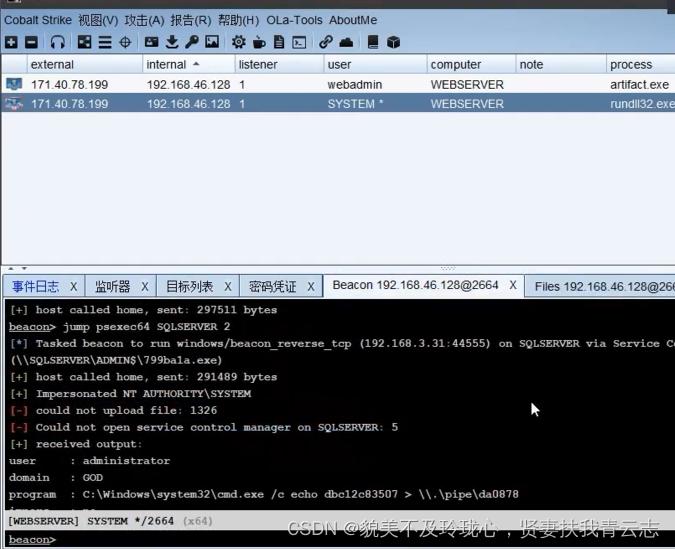This screenshot has width=675, height=549.
Task: Switch to target view crosshair icon
Action: [125, 42]
